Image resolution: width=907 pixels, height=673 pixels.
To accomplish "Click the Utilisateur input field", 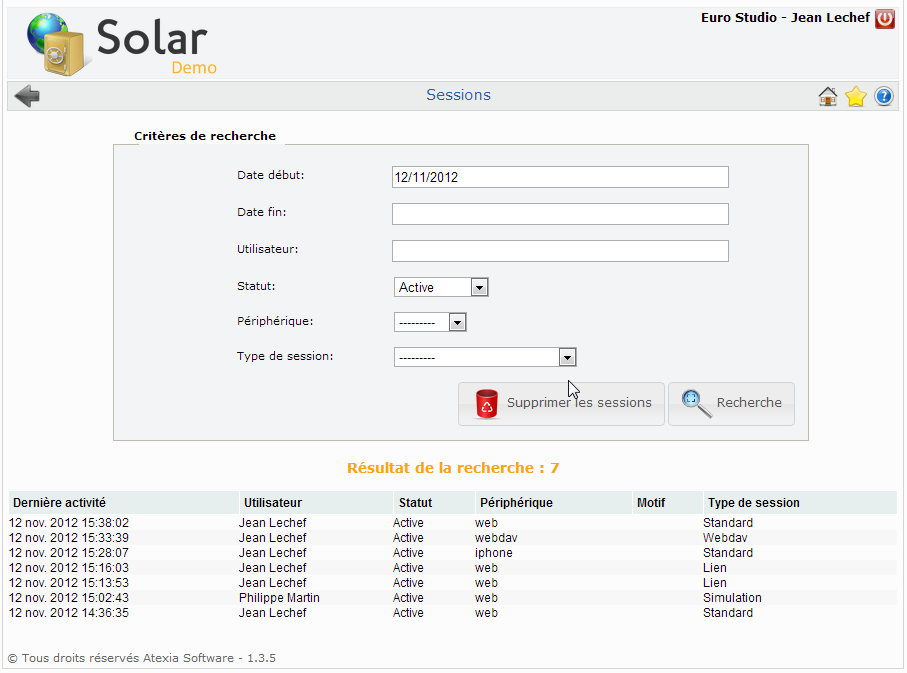I will [560, 251].
